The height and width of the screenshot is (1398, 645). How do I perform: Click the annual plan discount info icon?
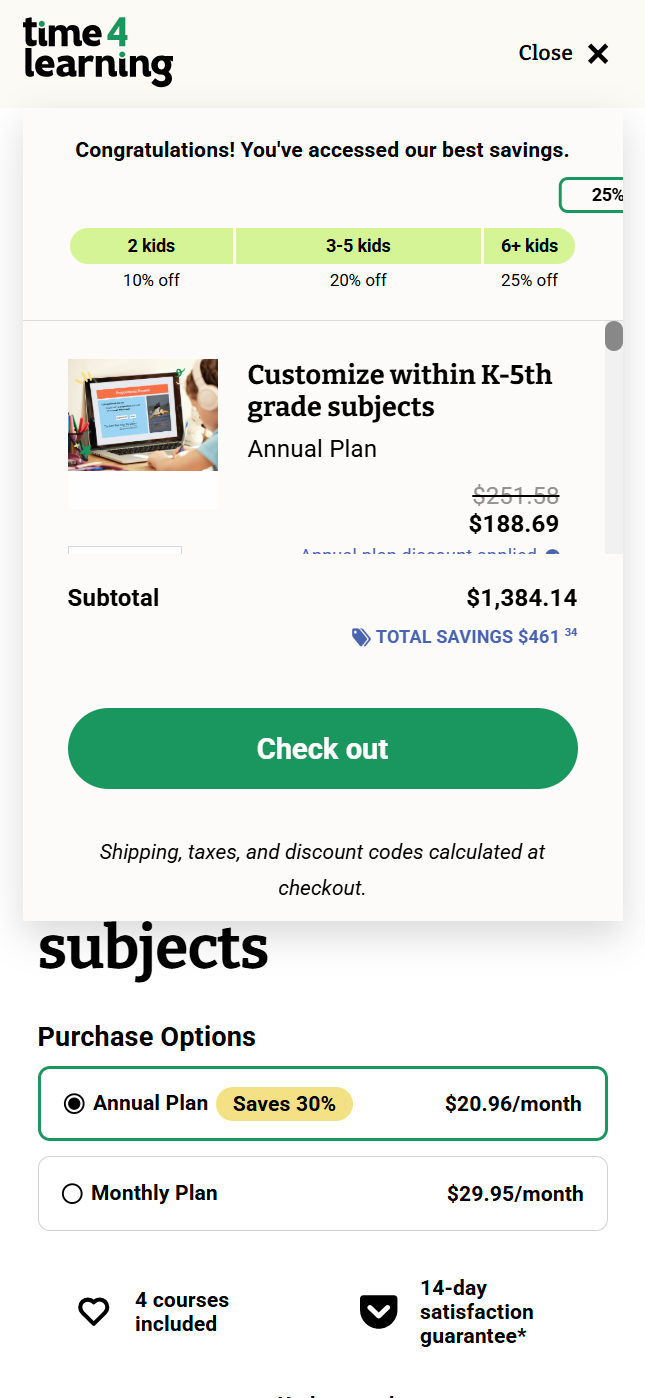click(x=553, y=553)
